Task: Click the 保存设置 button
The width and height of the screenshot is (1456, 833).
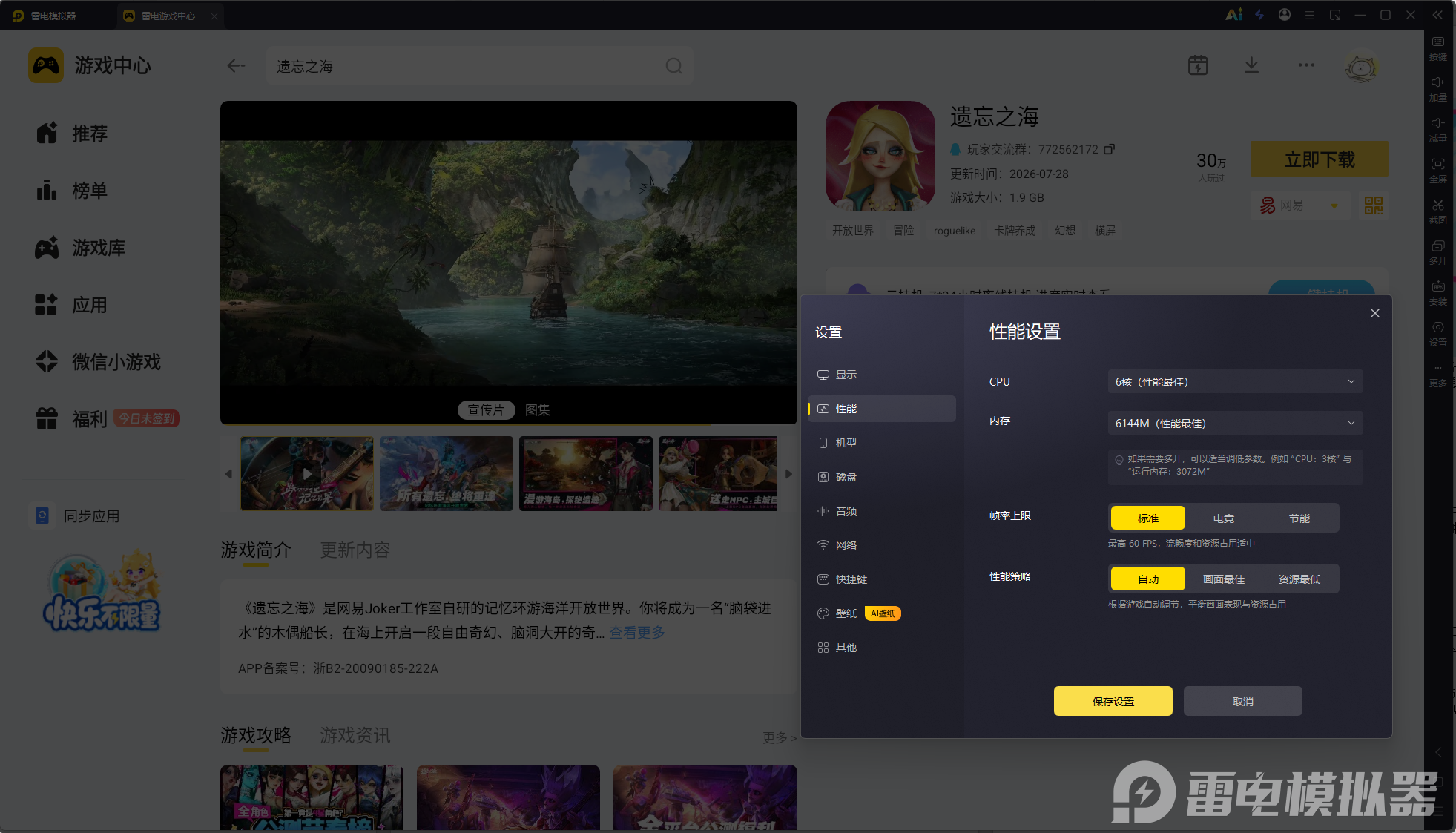Action: click(1113, 701)
